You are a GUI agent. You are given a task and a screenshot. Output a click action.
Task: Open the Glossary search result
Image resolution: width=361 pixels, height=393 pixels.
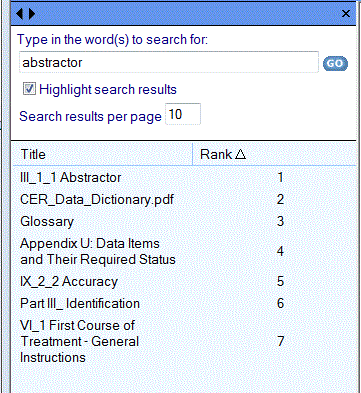click(47, 222)
